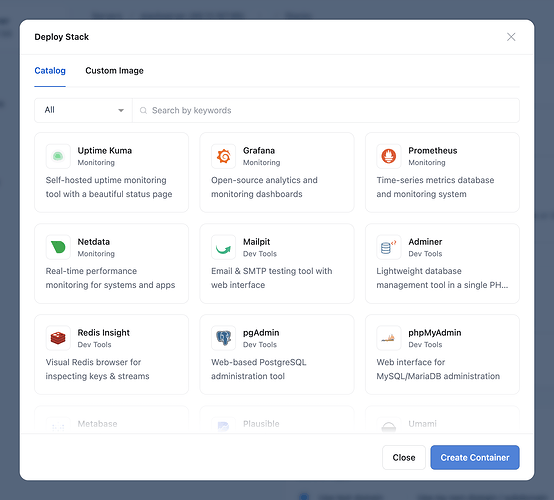Select the Redis Insight card title
The height and width of the screenshot is (500, 554).
104,333
